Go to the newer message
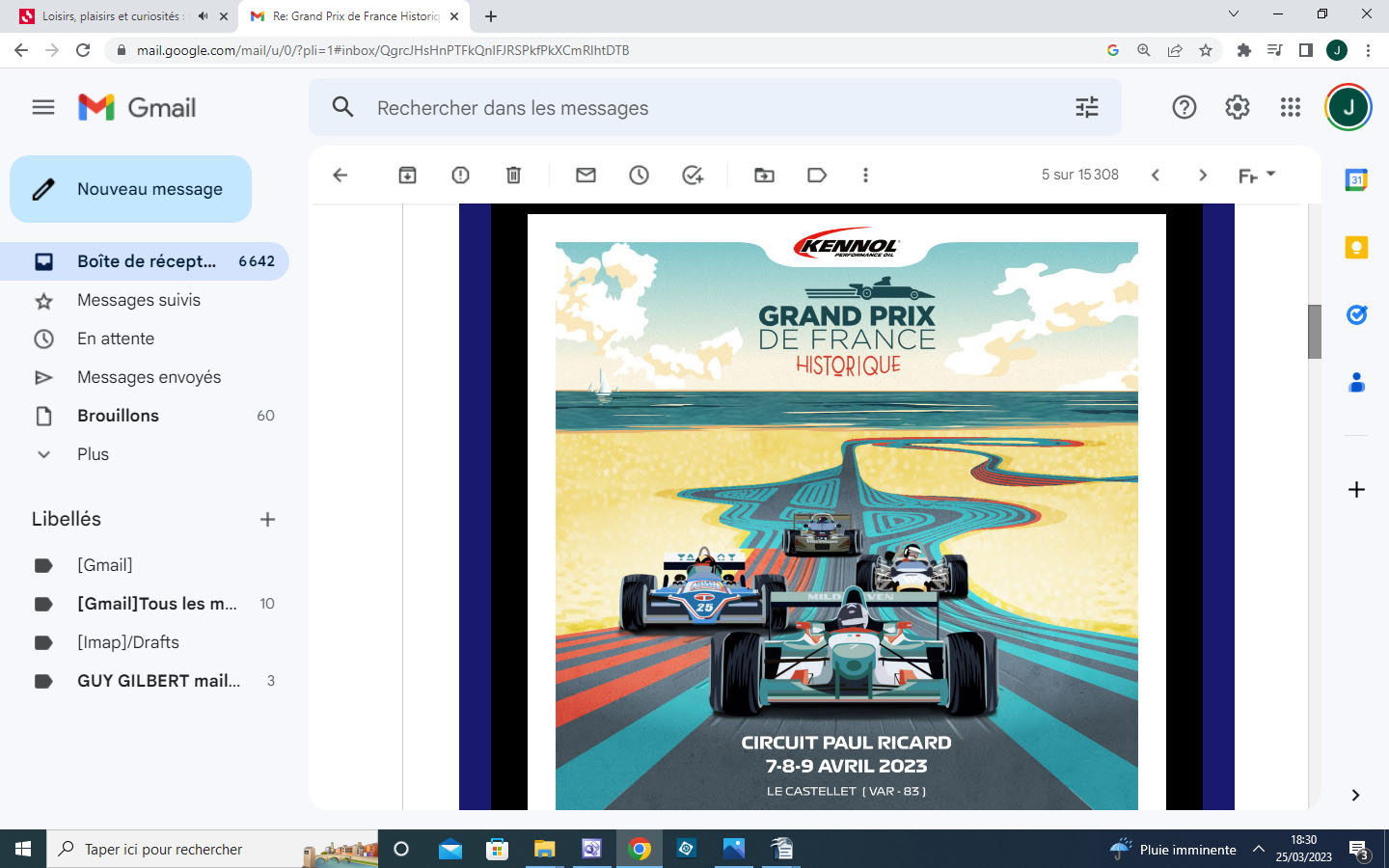The image size is (1389, 868). click(1156, 175)
